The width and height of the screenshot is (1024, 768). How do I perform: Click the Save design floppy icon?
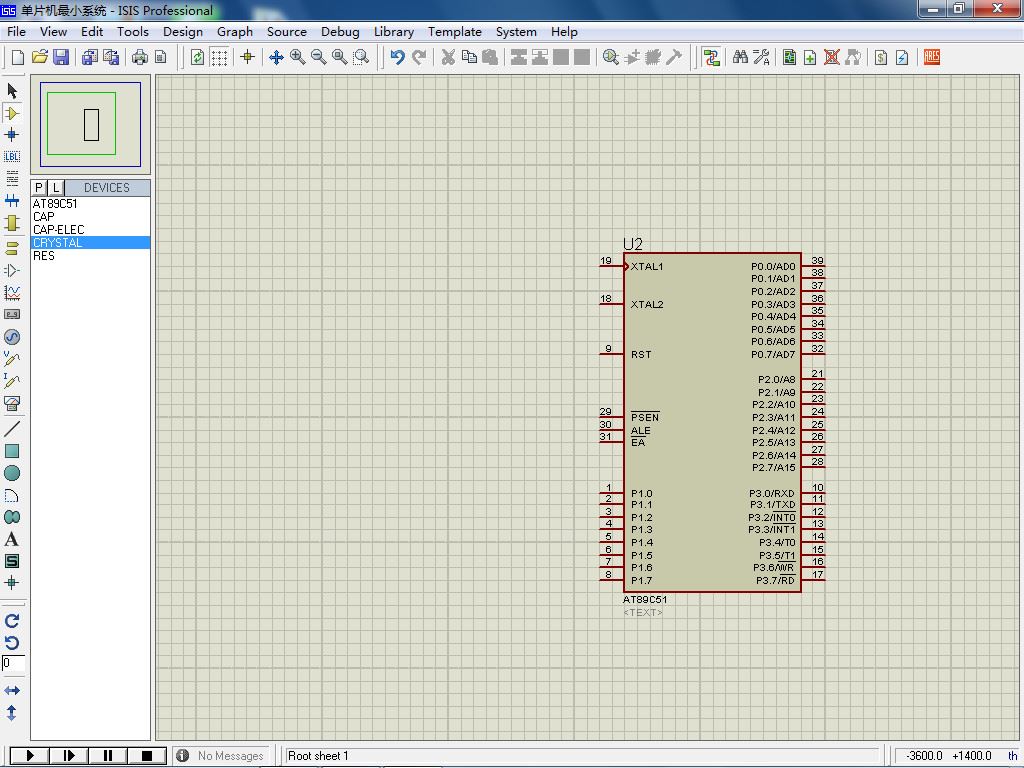pyautogui.click(x=61, y=58)
